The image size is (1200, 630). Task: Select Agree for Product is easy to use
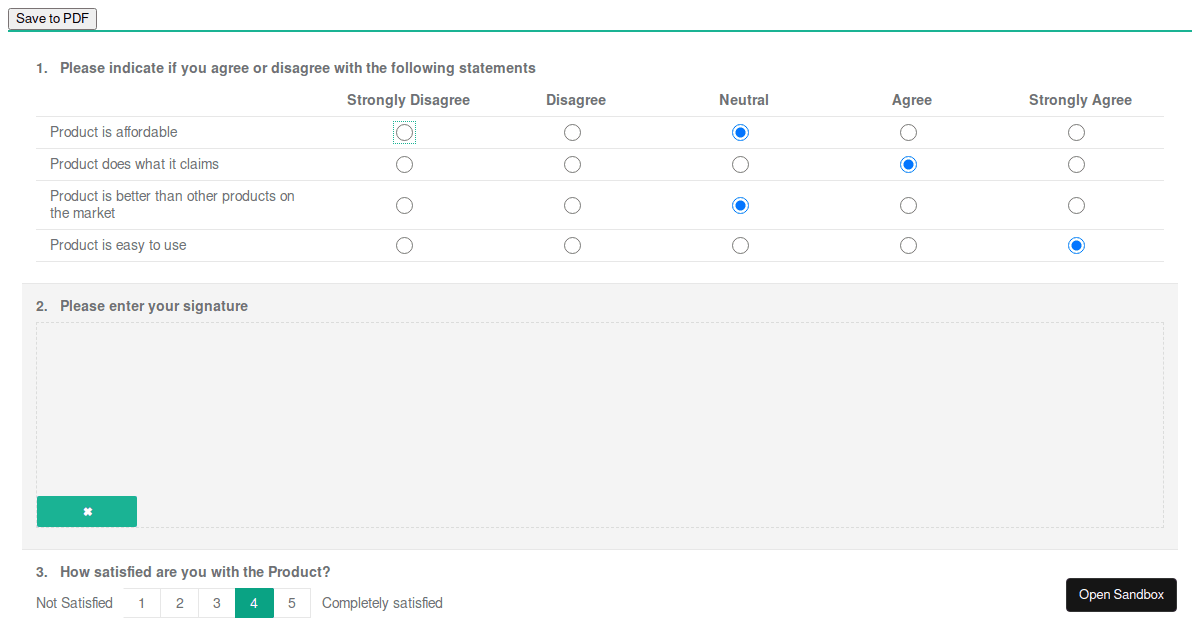(x=908, y=245)
